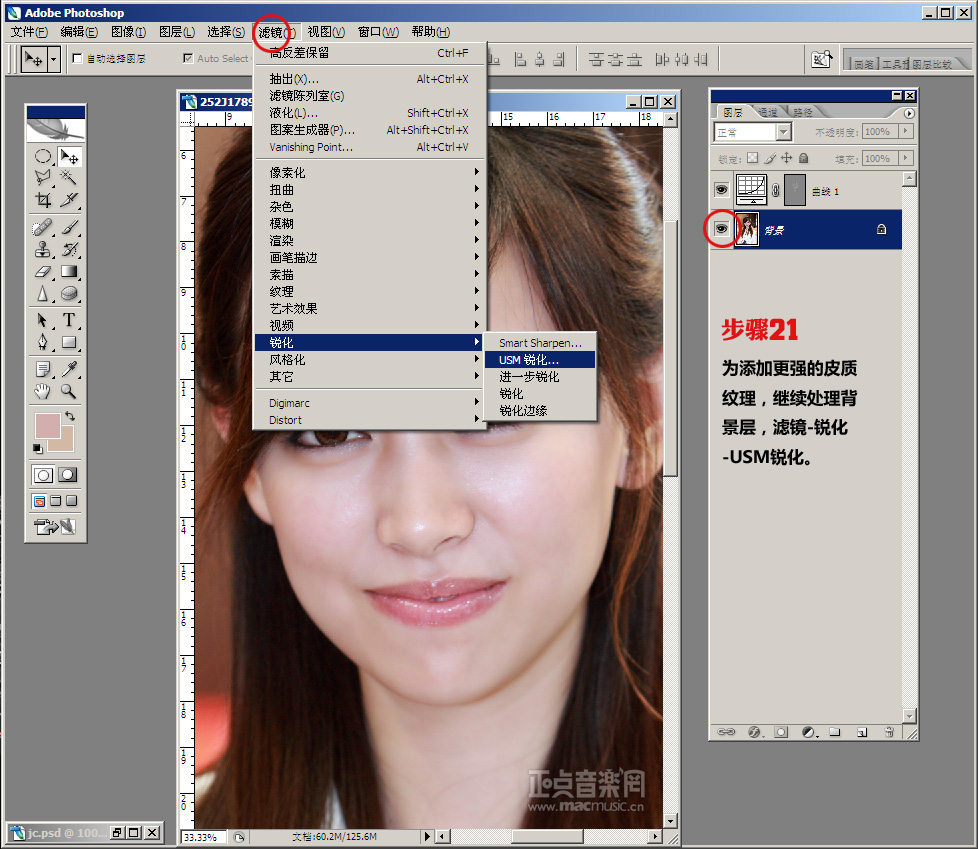Select the Zoom magnifier tool
Viewport: 978px width, 849px height.
[69, 391]
